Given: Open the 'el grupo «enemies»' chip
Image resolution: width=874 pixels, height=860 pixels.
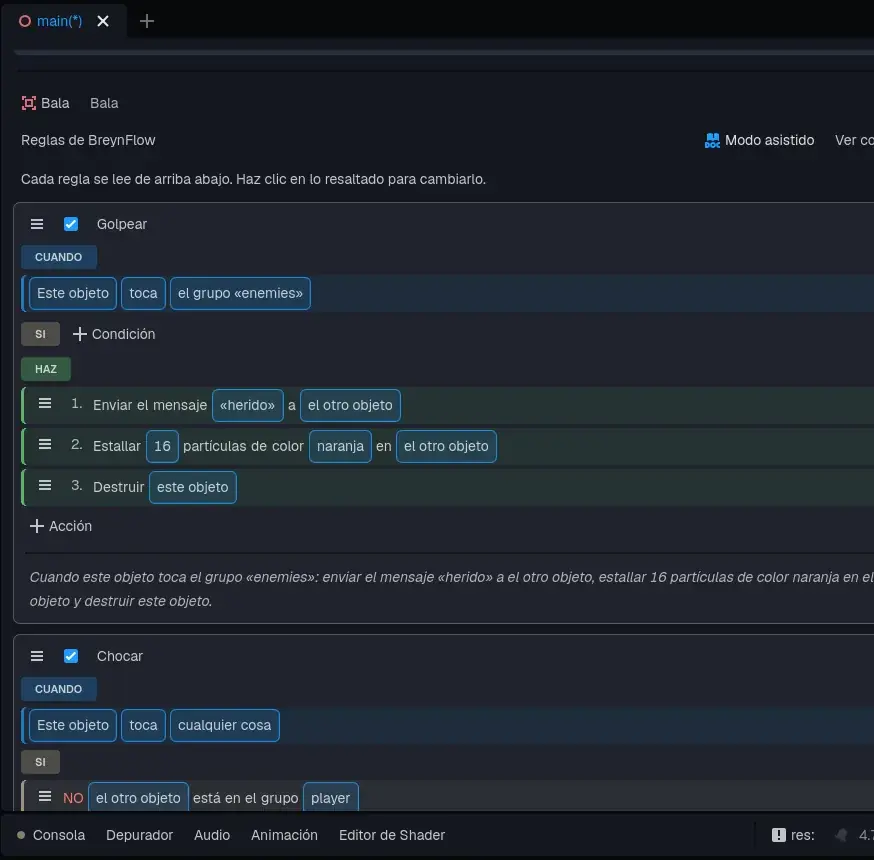Looking at the screenshot, I should tap(240, 293).
